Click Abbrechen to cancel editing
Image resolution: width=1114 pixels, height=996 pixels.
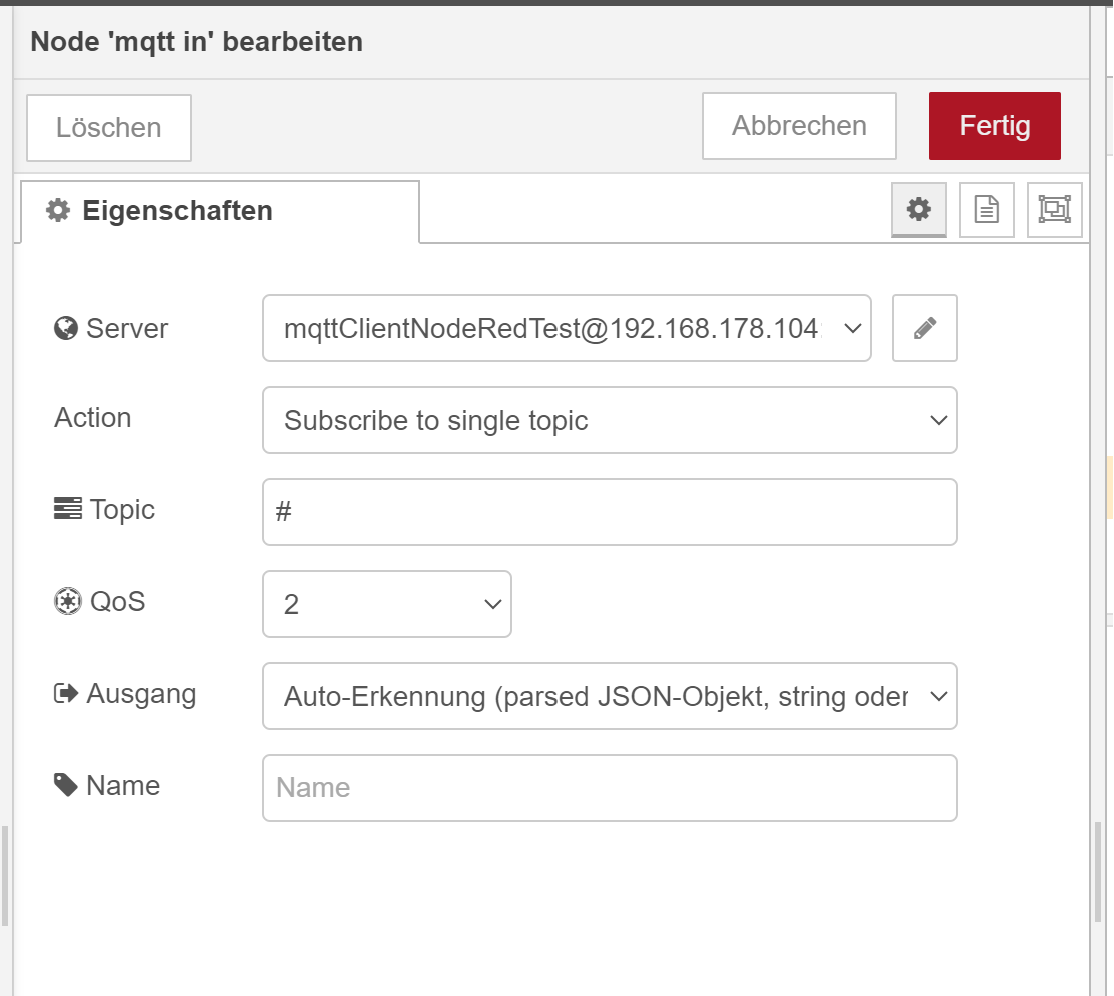(799, 126)
